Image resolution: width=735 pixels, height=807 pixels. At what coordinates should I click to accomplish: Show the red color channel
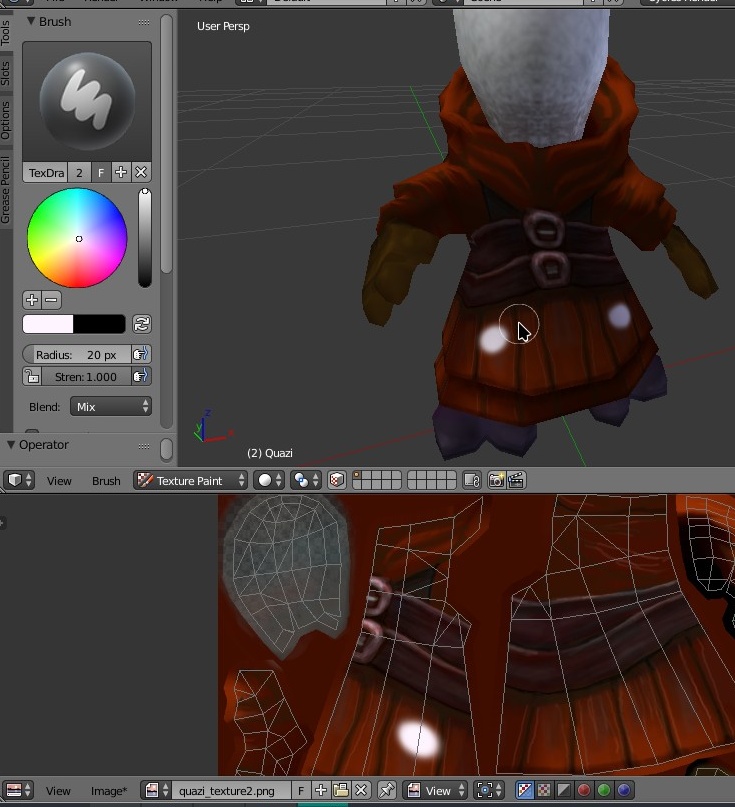coord(584,790)
